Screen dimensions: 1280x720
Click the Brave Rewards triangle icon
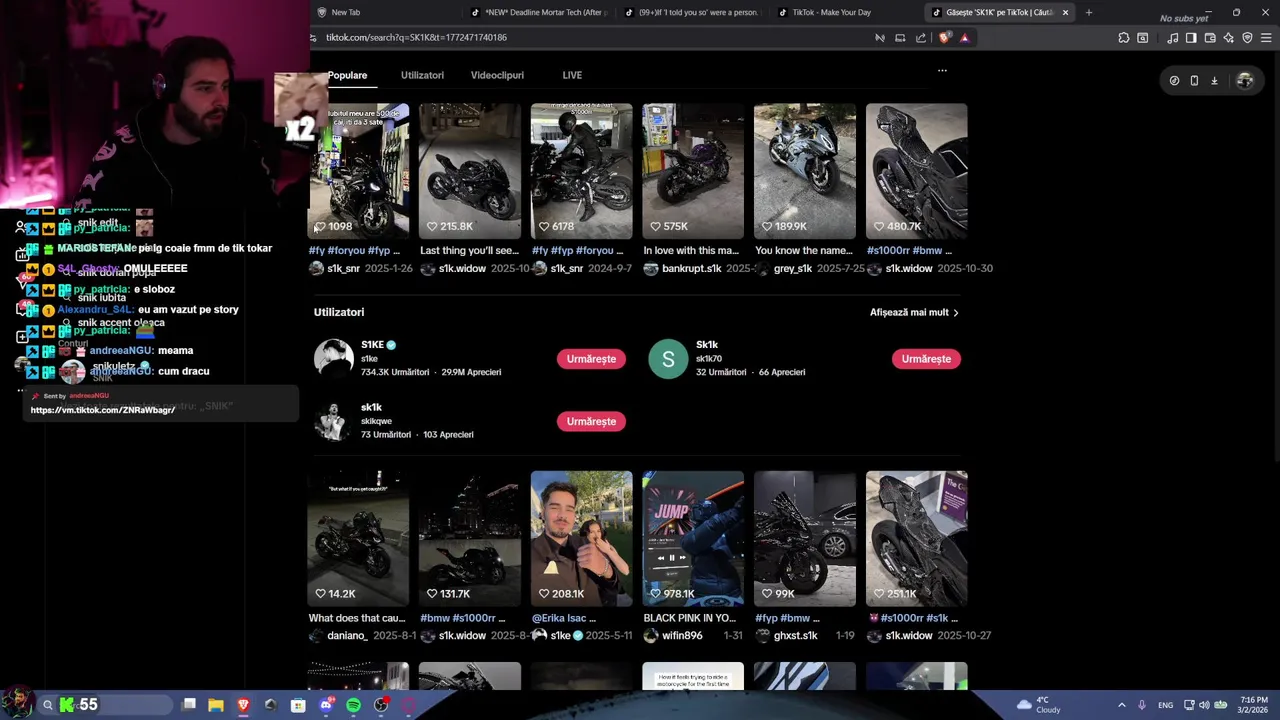pyautogui.click(x=964, y=38)
